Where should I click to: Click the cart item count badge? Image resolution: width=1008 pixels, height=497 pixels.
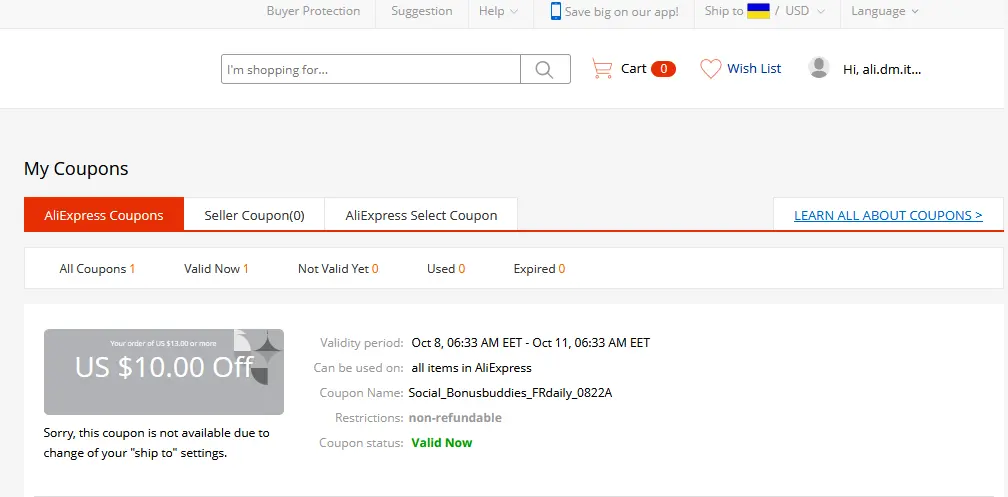pyautogui.click(x=663, y=69)
